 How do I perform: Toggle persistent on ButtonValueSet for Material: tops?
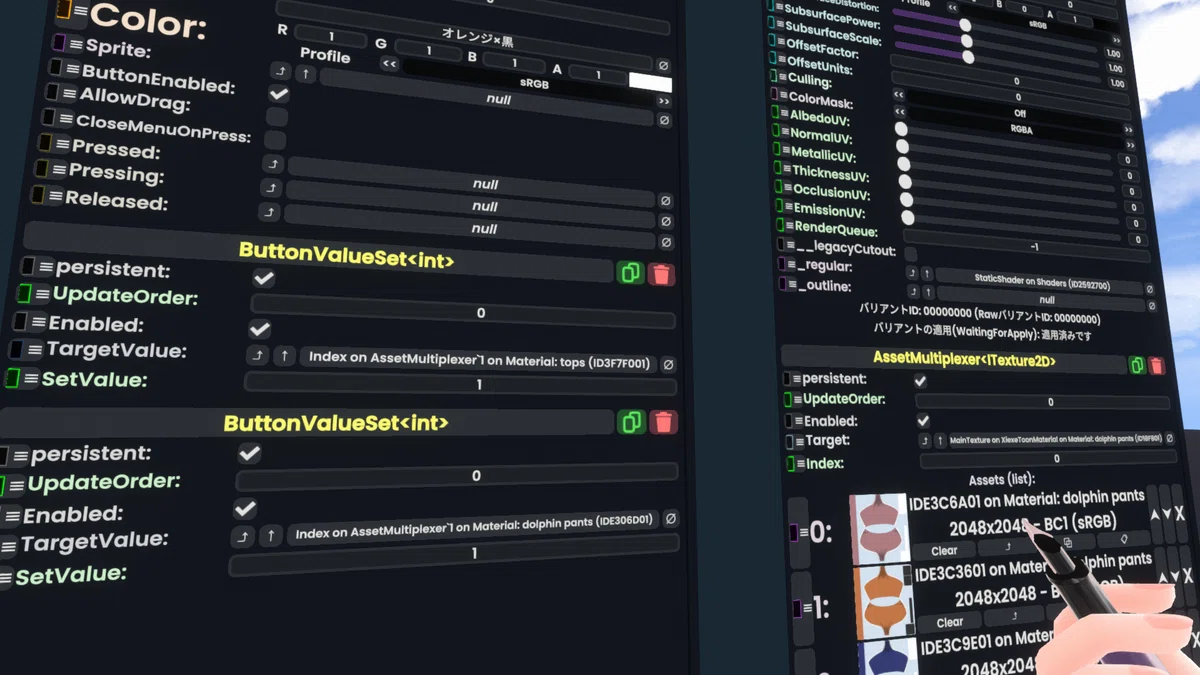coord(264,278)
